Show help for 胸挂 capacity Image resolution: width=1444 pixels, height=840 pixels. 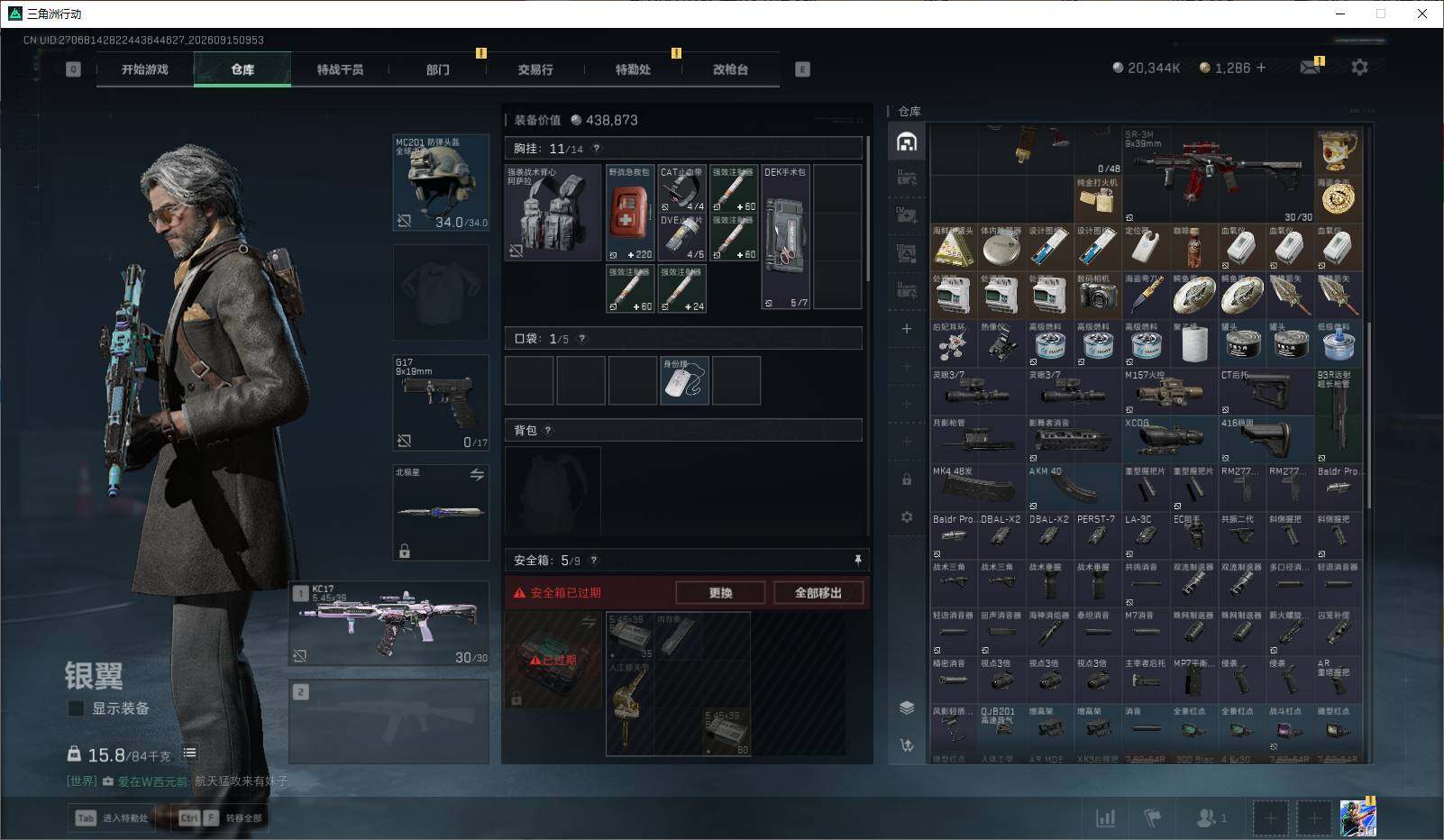tap(596, 149)
